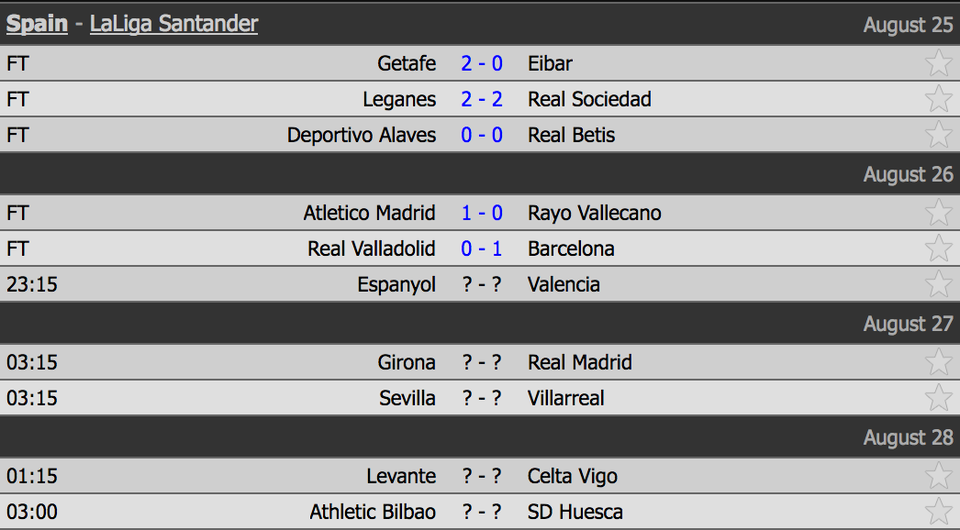Star the Atletico Madrid vs Rayo Vallecano match
This screenshot has width=960, height=530.
pyautogui.click(x=938, y=212)
